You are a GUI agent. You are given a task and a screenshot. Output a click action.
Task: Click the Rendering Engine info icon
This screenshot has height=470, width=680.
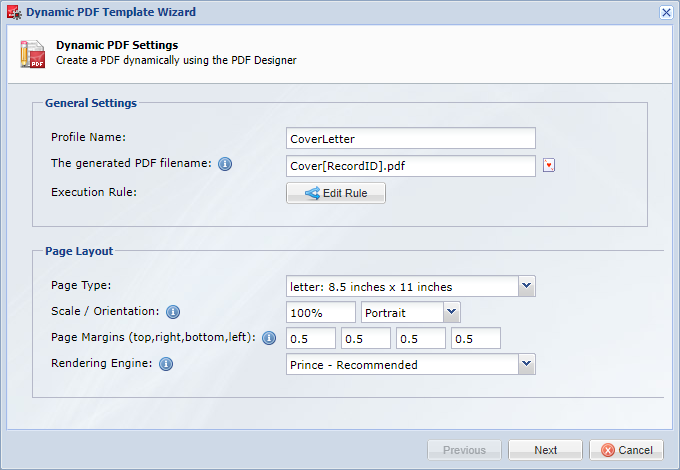tap(166, 364)
